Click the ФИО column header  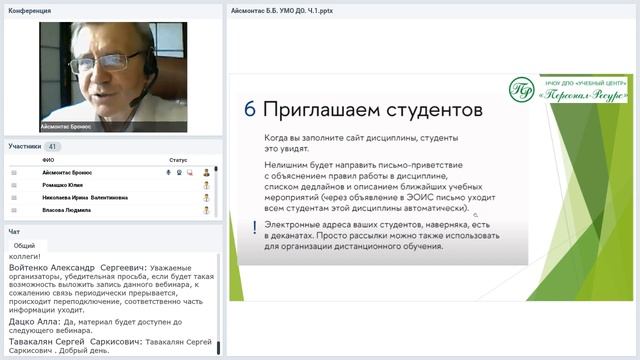click(x=48, y=160)
